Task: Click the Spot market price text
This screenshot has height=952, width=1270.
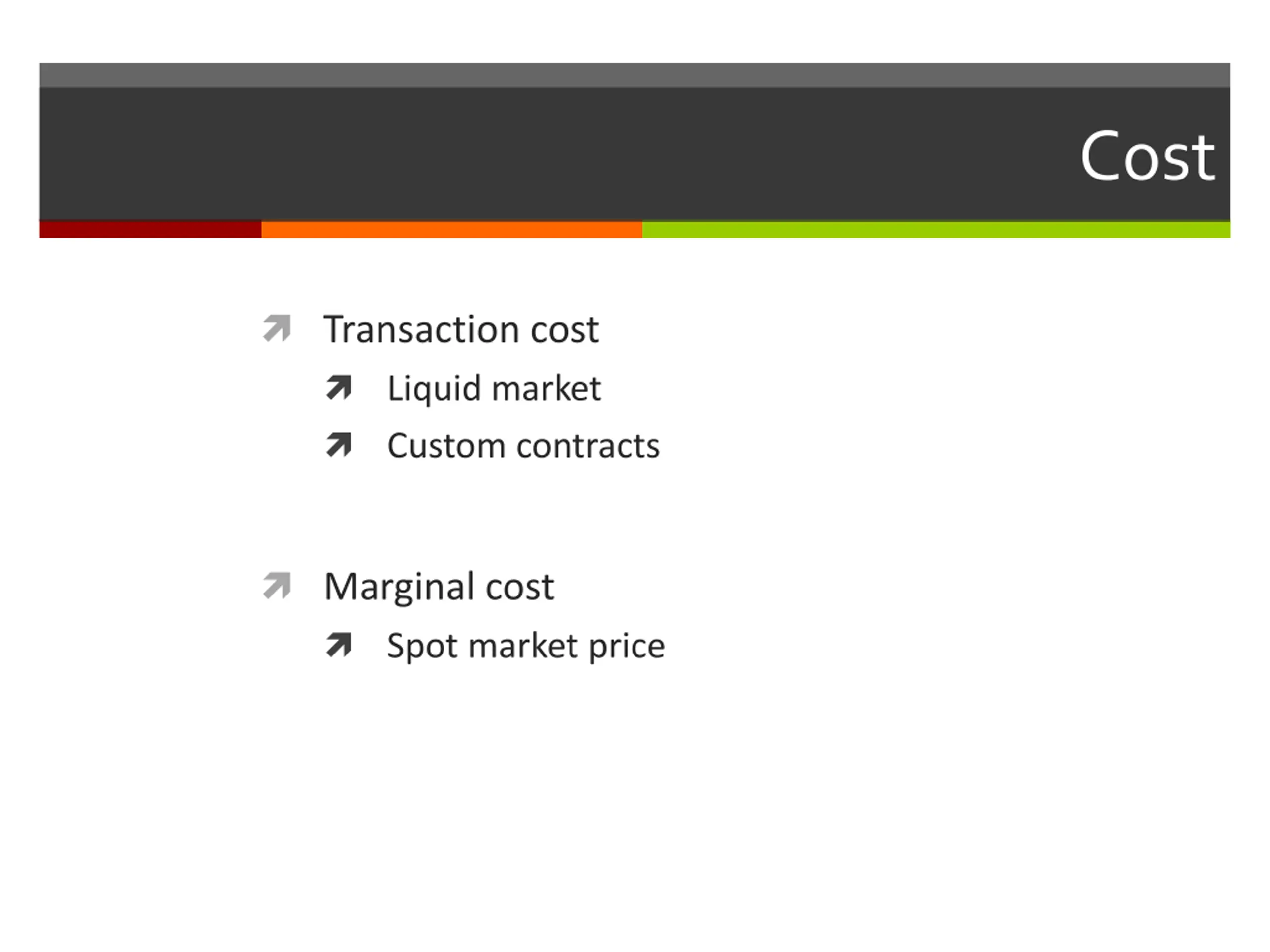Action: pos(526,646)
